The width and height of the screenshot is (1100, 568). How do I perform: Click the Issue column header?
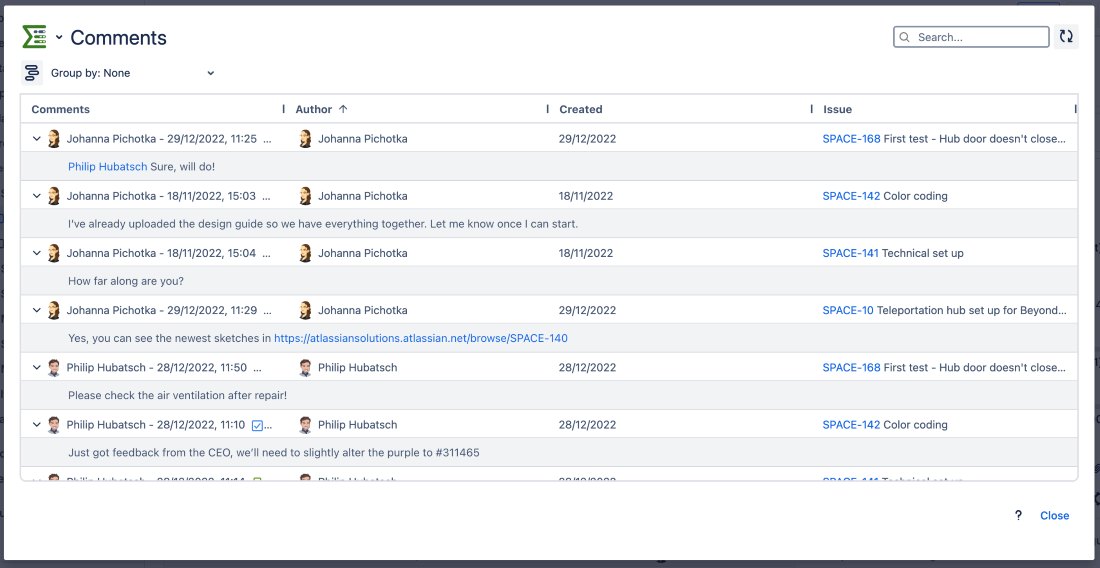(x=837, y=109)
